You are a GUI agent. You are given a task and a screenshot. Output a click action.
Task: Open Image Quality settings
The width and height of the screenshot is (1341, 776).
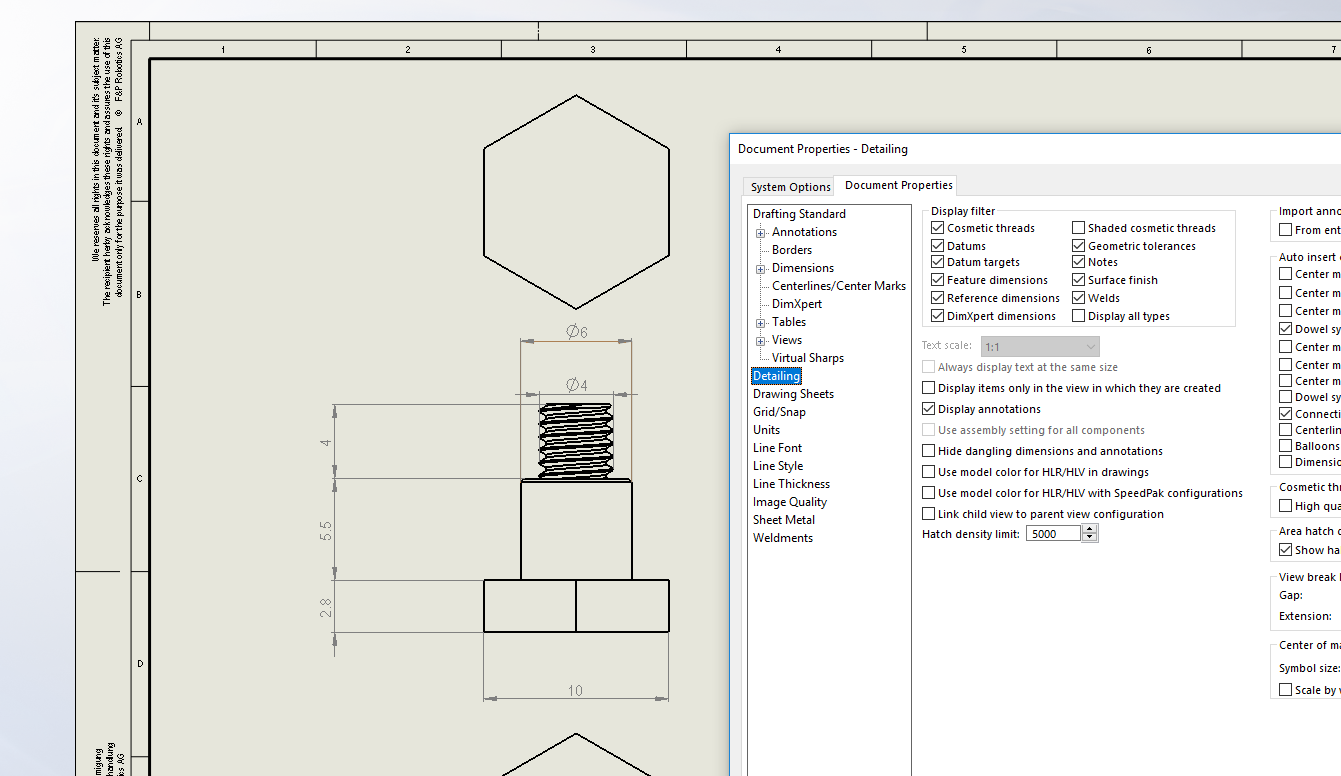789,502
